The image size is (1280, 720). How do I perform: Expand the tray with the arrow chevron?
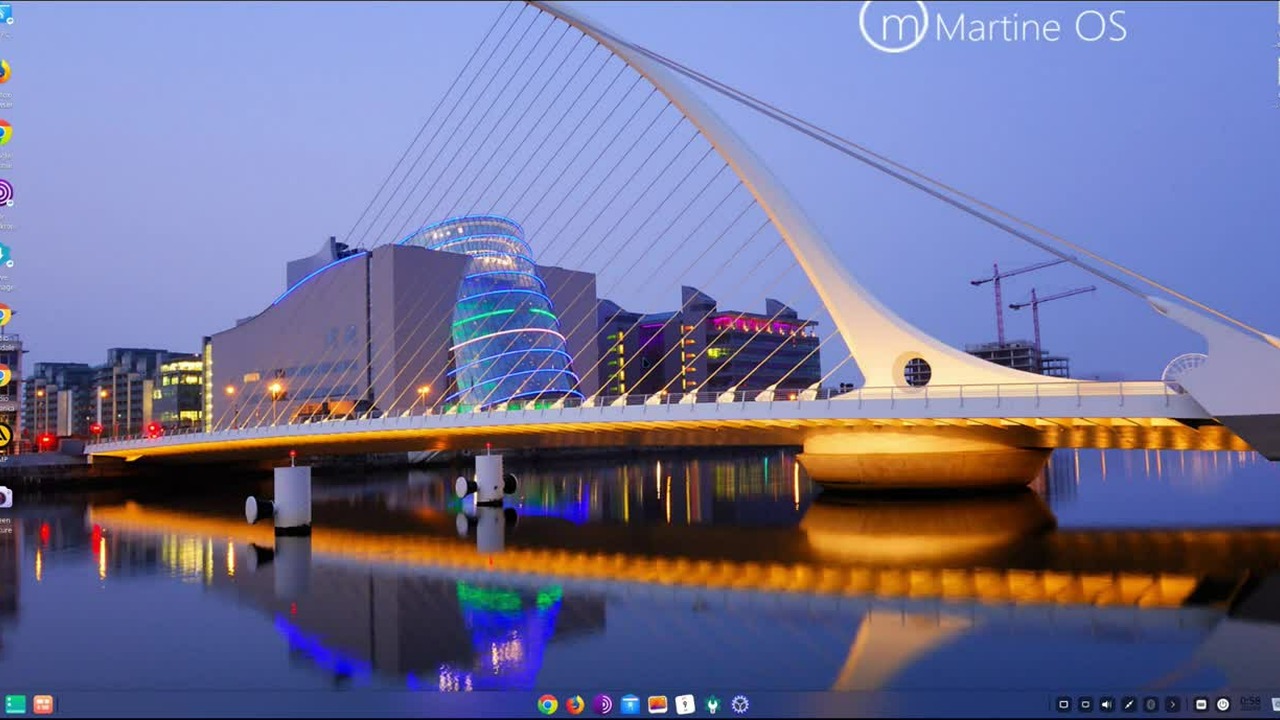coord(1173,704)
